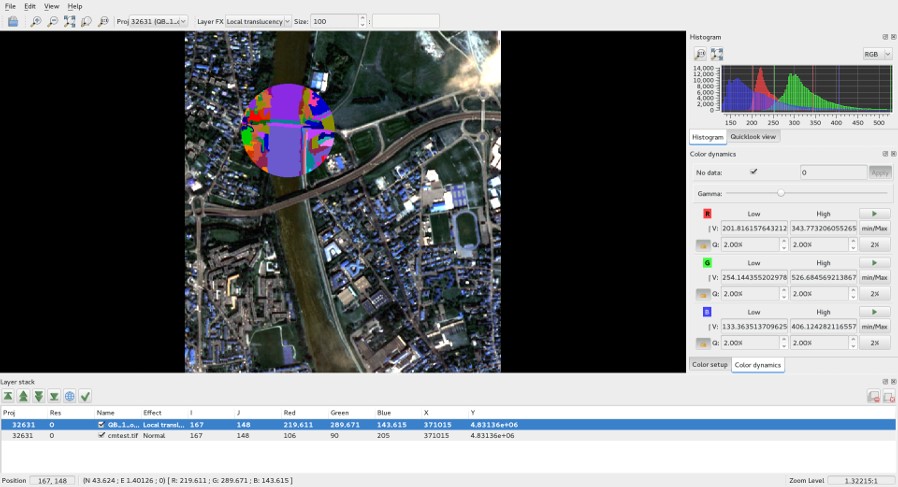This screenshot has width=898, height=487.
Task: Open the Proj 32631 dropdown
Action: point(160,21)
